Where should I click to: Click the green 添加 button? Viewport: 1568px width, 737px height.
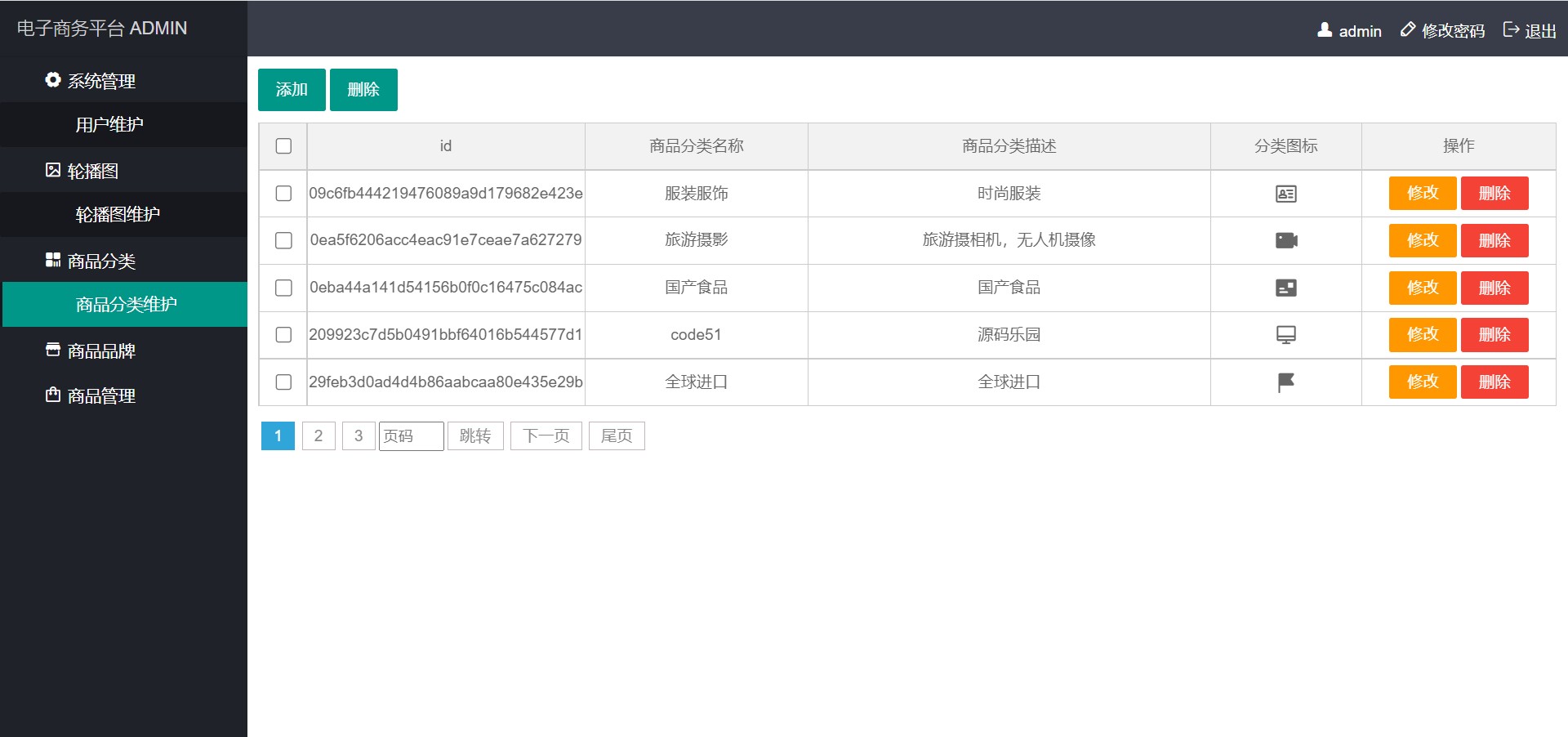pyautogui.click(x=292, y=89)
